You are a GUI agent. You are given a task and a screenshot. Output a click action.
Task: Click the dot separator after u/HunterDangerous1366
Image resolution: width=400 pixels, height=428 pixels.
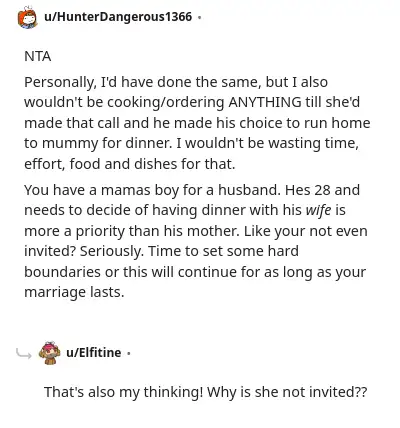[x=199, y=17]
